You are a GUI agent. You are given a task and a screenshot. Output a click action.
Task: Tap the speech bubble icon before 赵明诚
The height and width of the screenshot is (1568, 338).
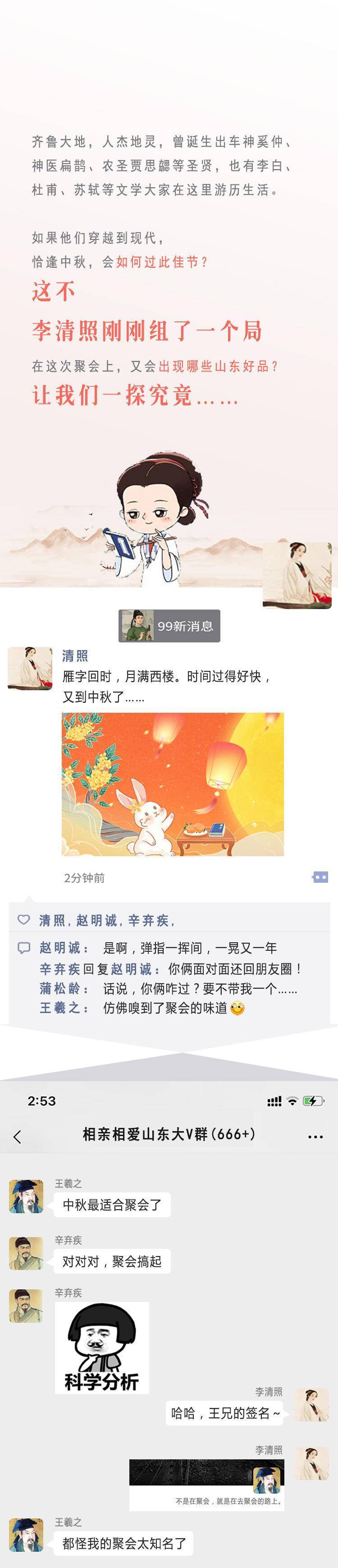pos(24,948)
